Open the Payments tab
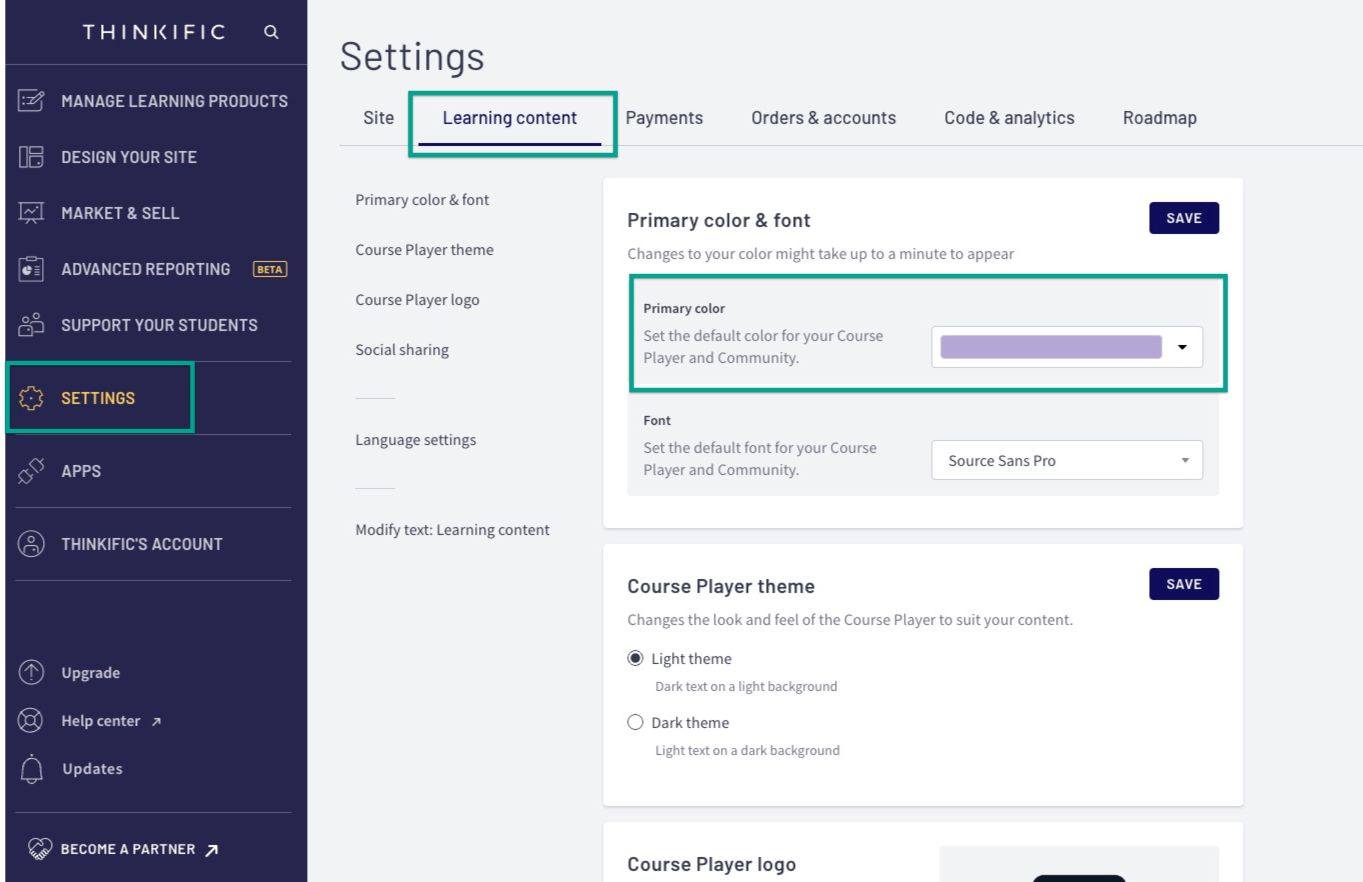 664,118
